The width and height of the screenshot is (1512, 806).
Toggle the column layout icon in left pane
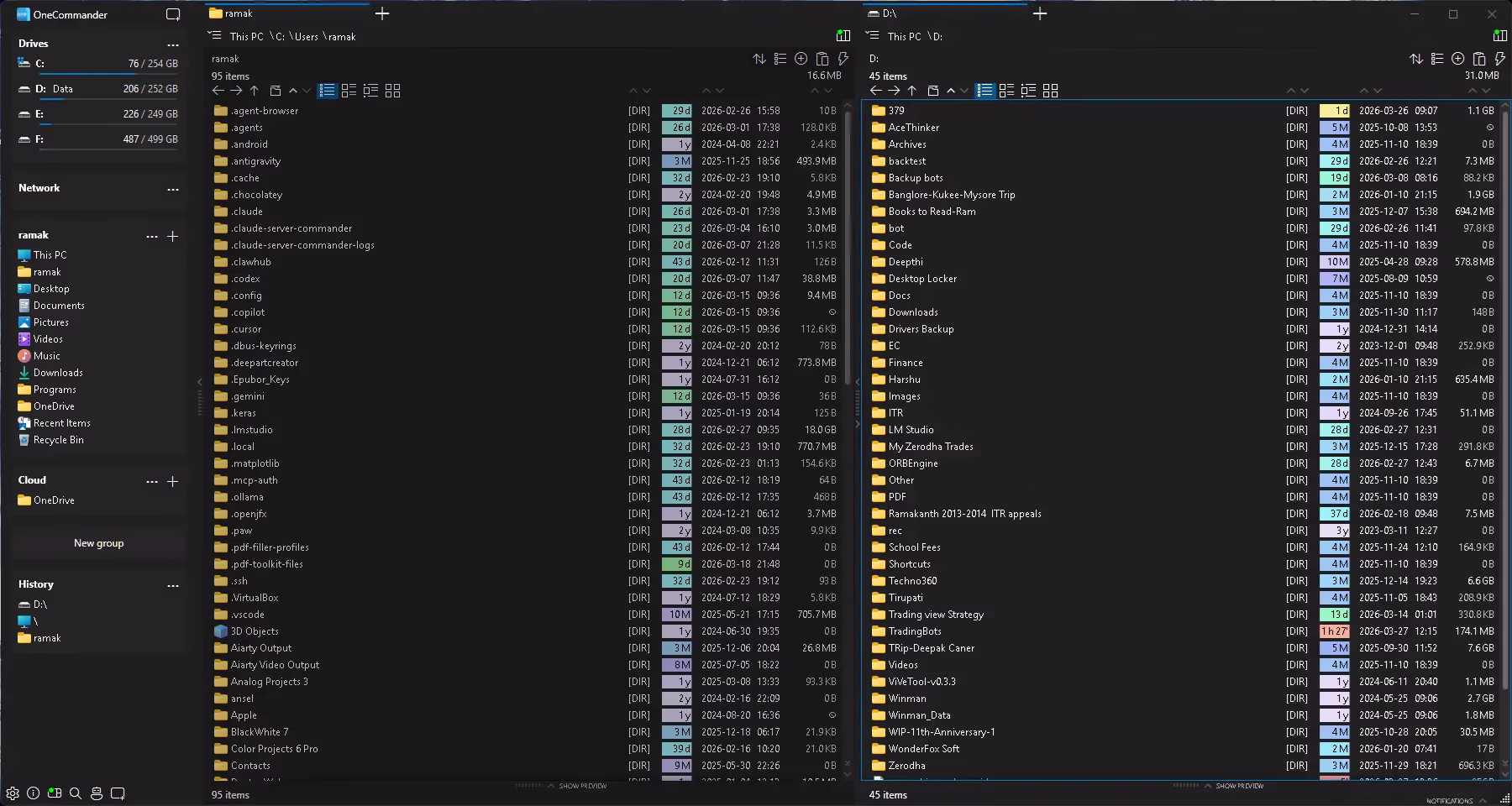[x=843, y=35]
